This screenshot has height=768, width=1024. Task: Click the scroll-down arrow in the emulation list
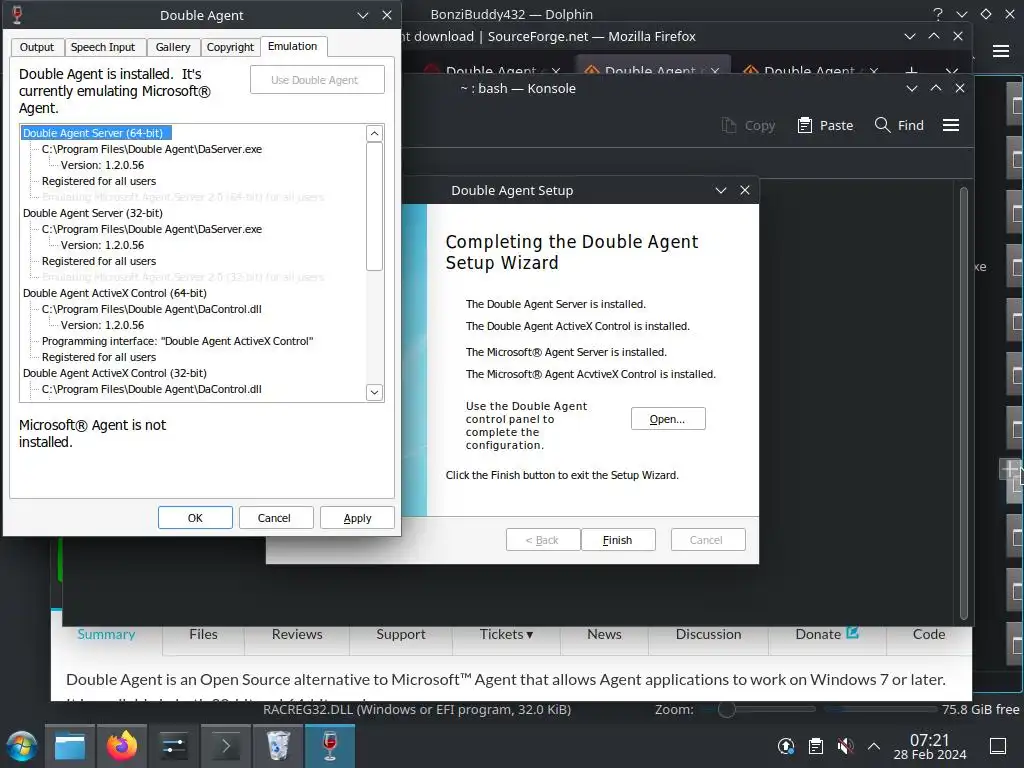374,392
